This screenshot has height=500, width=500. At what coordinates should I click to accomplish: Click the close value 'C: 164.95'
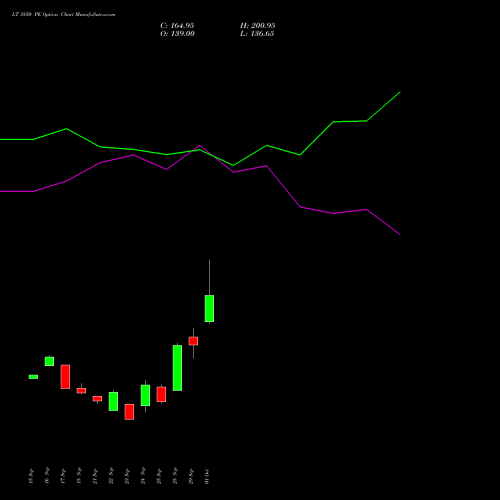(x=177, y=26)
